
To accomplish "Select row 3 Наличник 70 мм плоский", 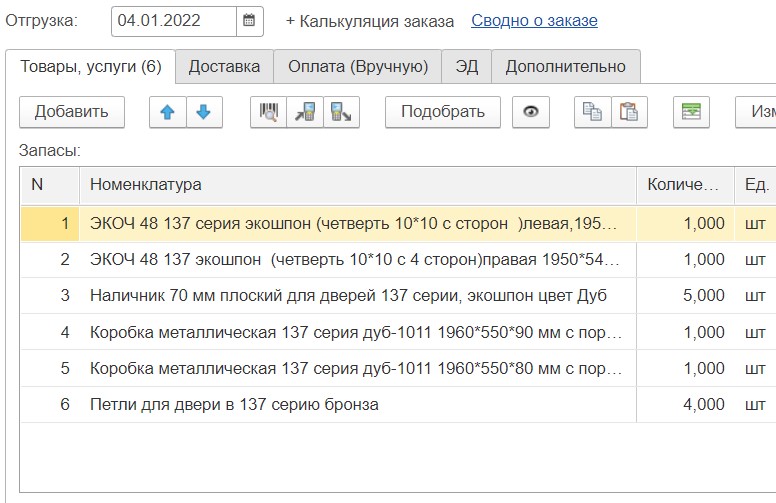I will [348, 296].
